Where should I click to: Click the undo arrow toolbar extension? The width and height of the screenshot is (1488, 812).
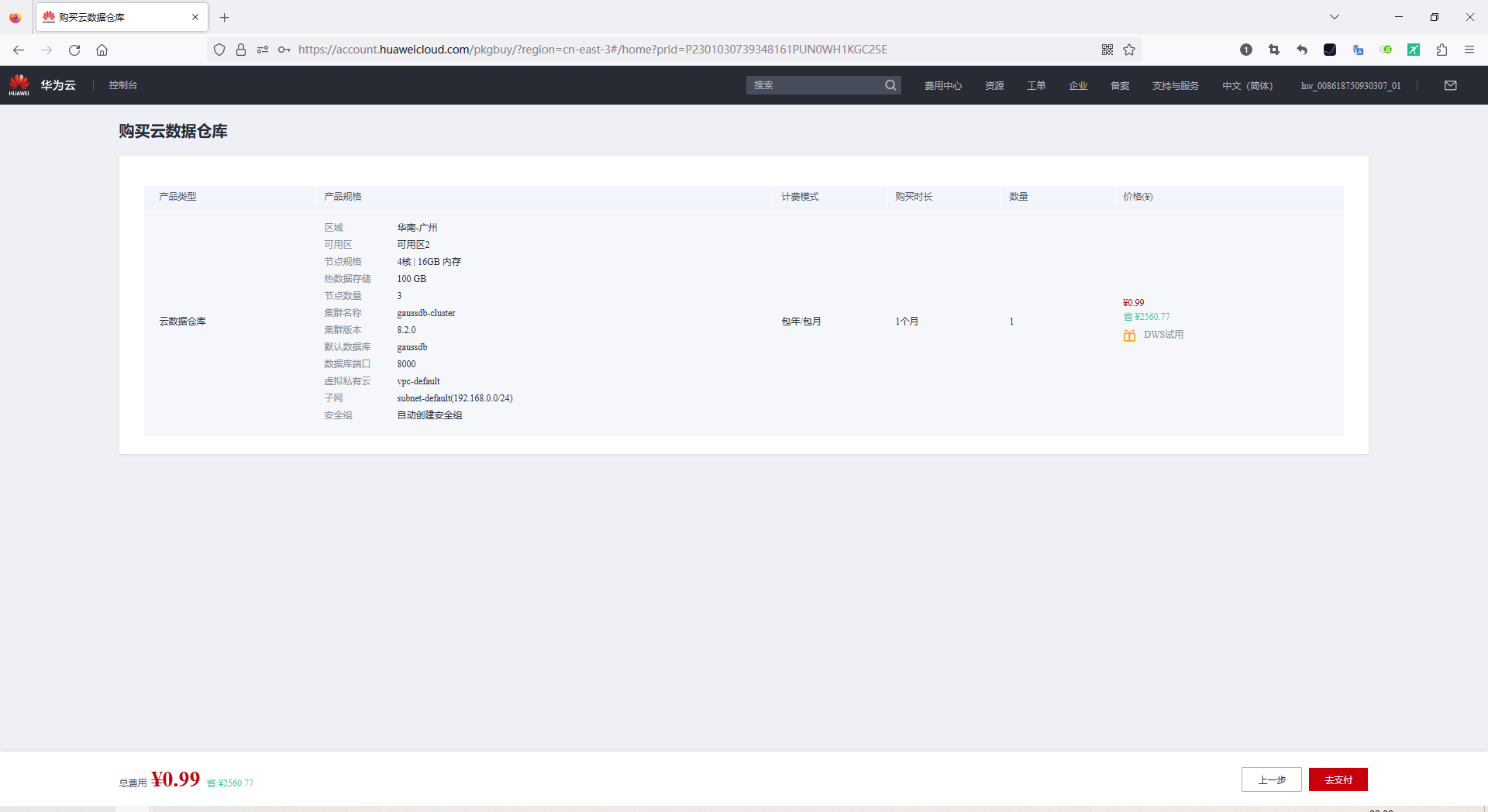tap(1302, 50)
